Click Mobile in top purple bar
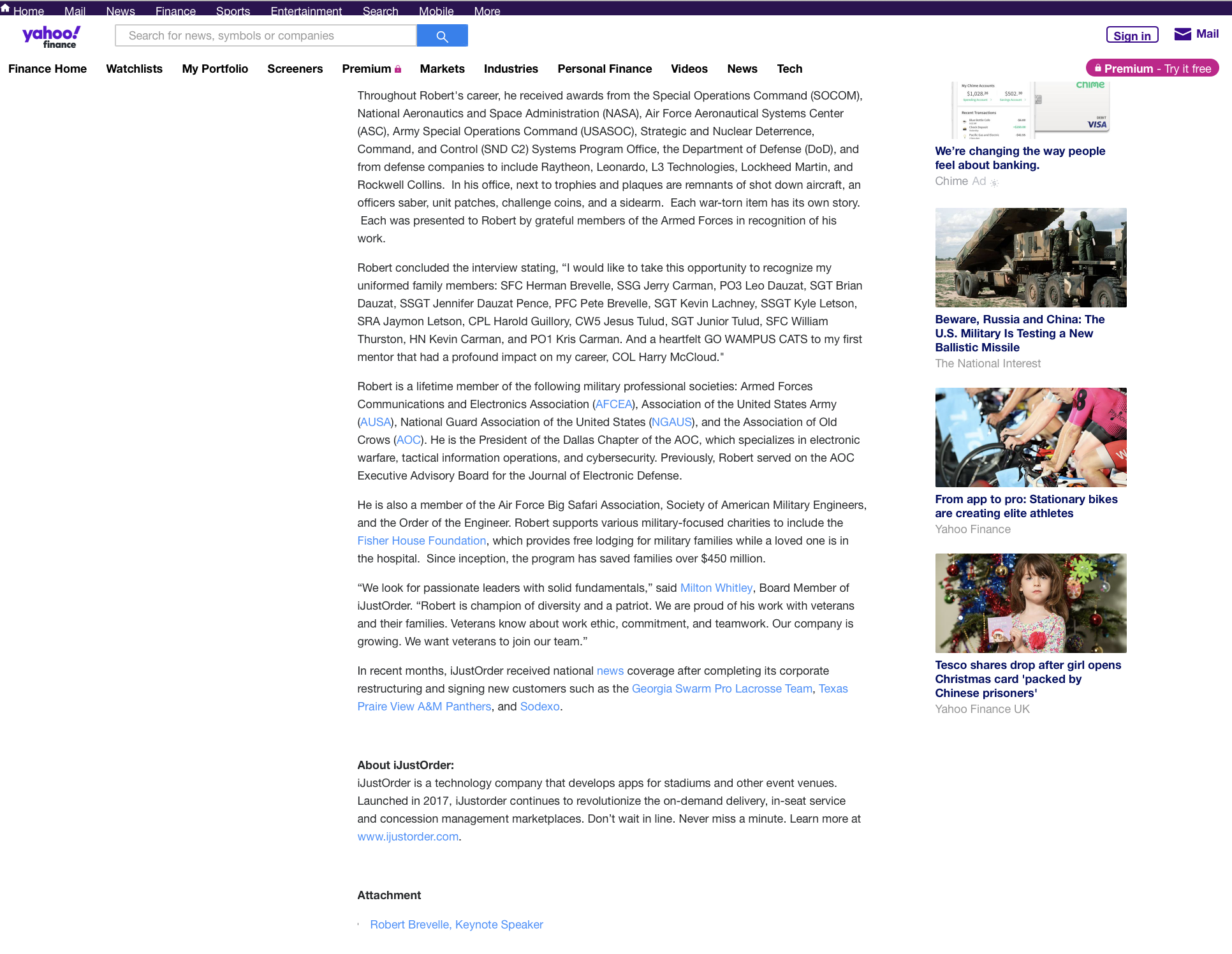This screenshot has height=954, width=1232. pos(436,11)
